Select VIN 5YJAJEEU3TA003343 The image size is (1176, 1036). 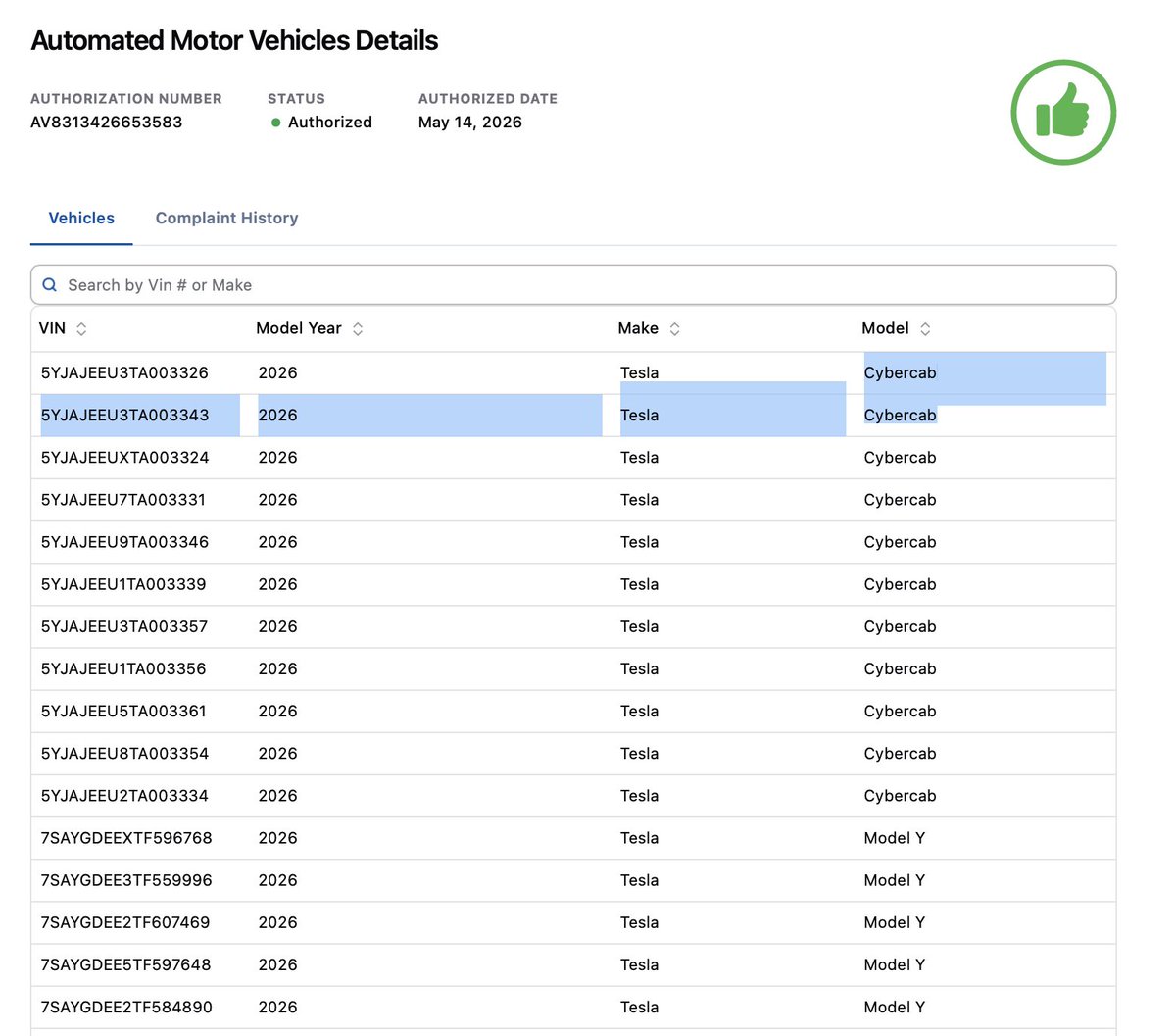(124, 416)
